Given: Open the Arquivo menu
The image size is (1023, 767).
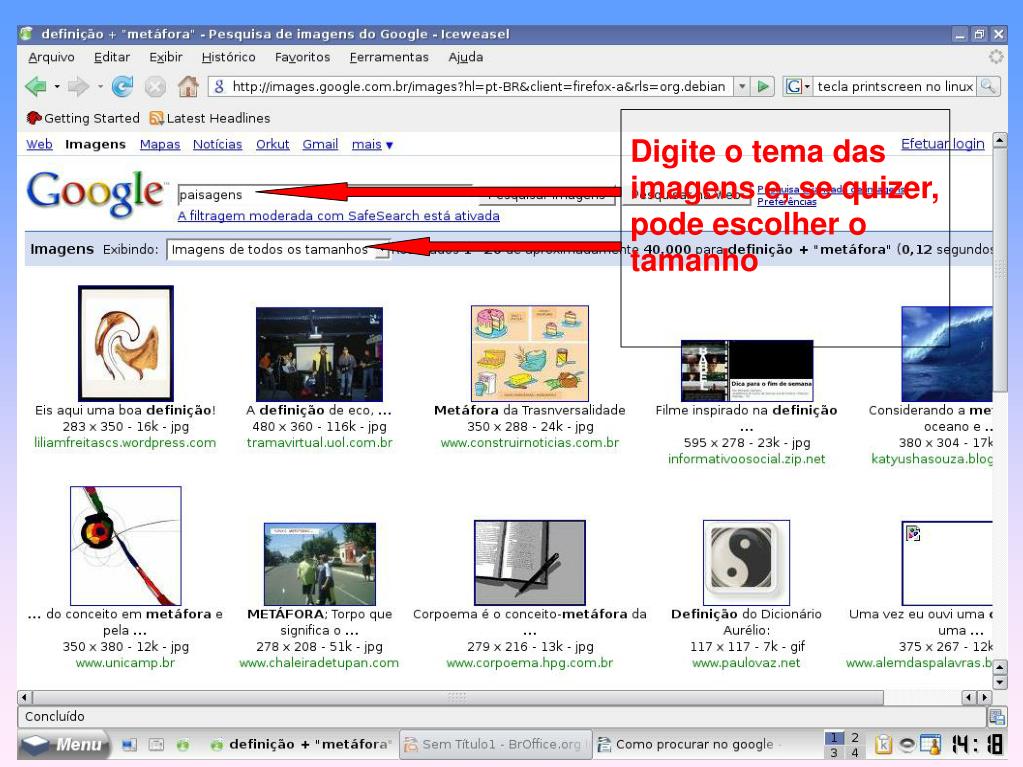Looking at the screenshot, I should tap(52, 57).
